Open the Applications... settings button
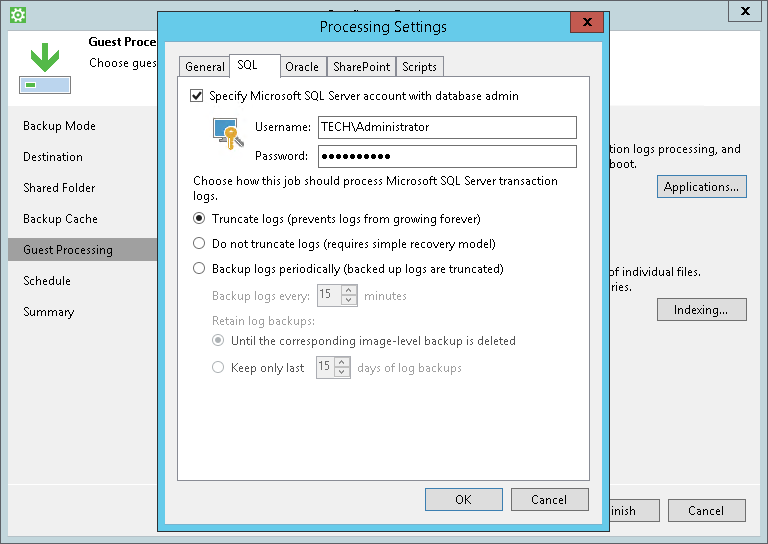This screenshot has width=768, height=544. tap(701, 187)
